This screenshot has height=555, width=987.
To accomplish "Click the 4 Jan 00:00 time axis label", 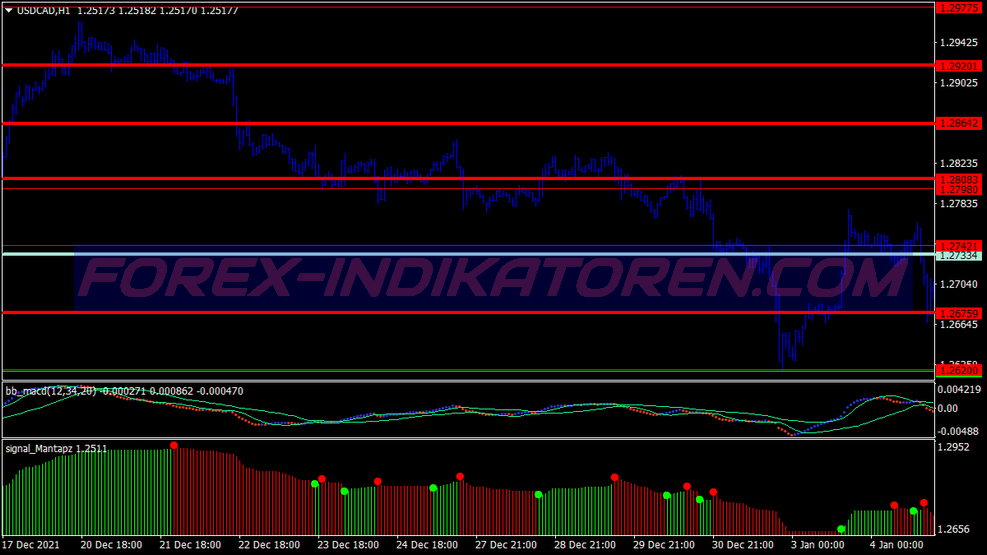I will (896, 545).
